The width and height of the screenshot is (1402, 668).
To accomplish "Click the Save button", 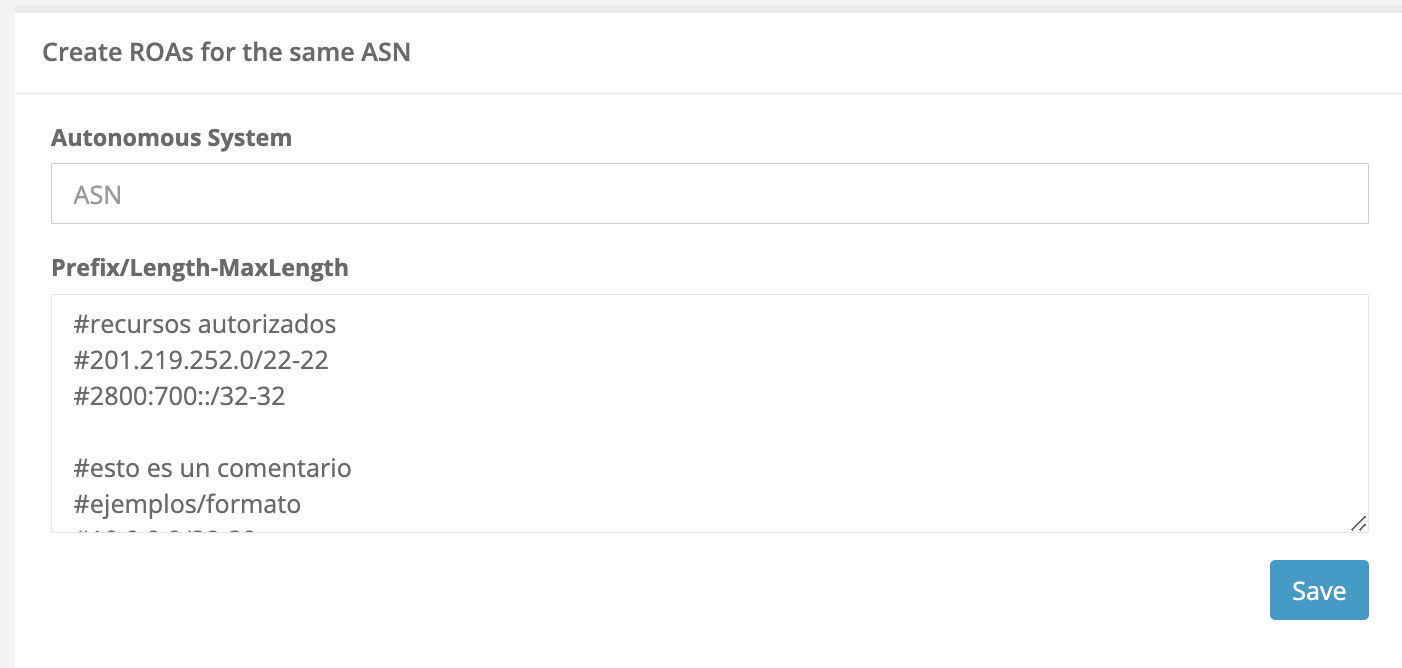I will click(x=1318, y=590).
